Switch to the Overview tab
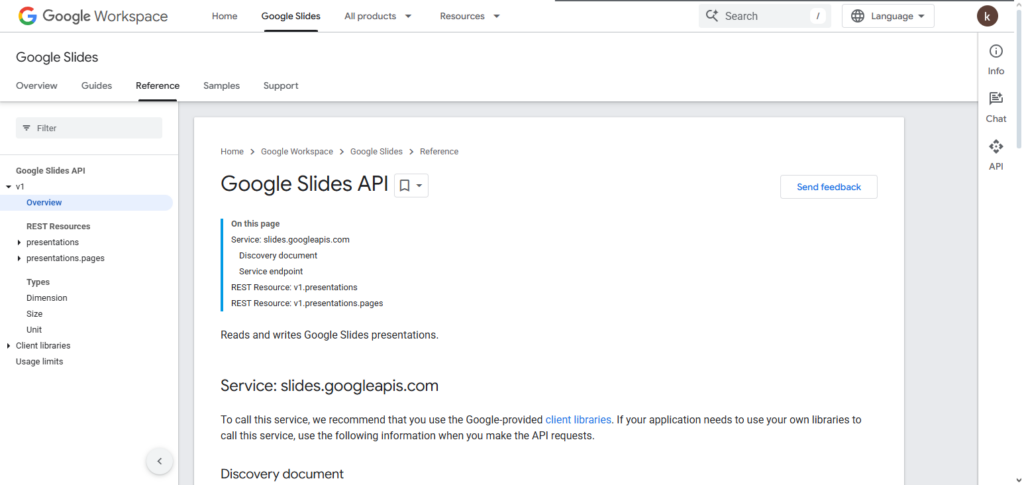 click(x=37, y=86)
